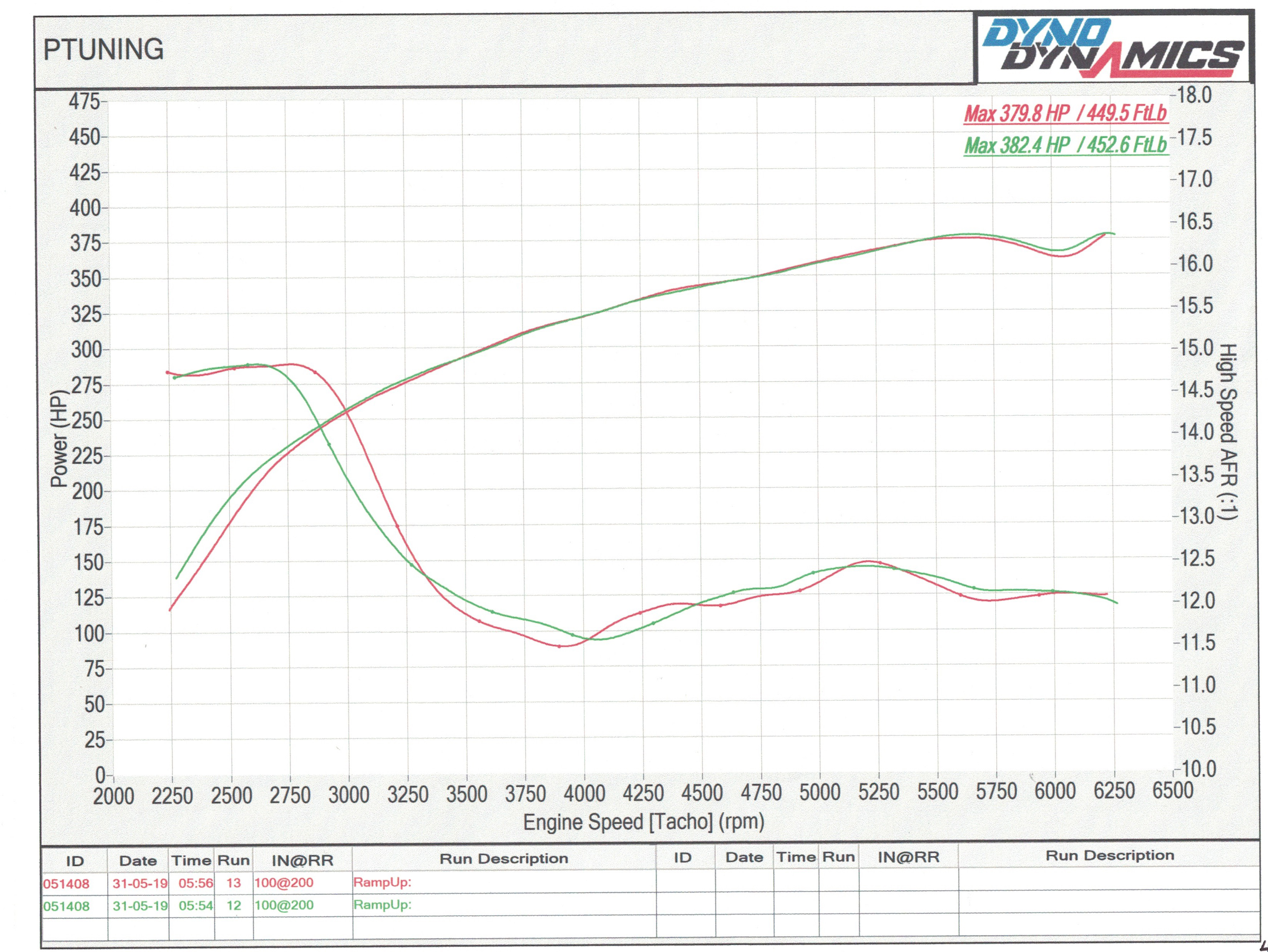
Task: Click the 475 HP axis tick label
Action: click(x=84, y=102)
